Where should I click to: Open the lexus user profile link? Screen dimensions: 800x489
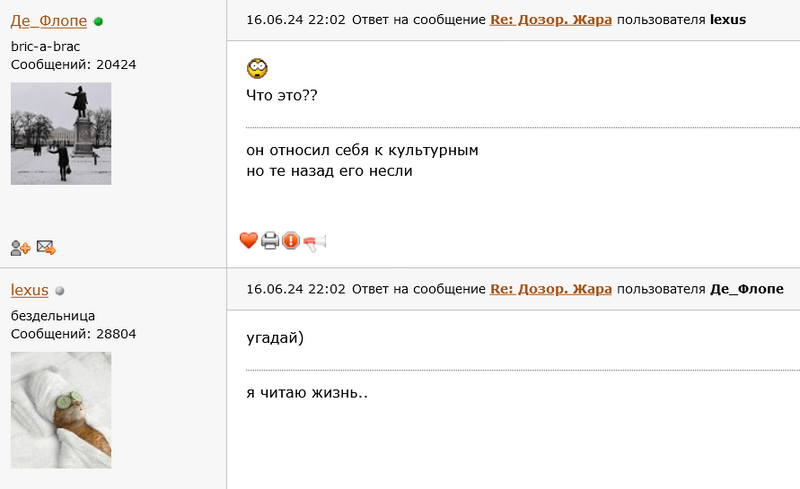click(30, 290)
